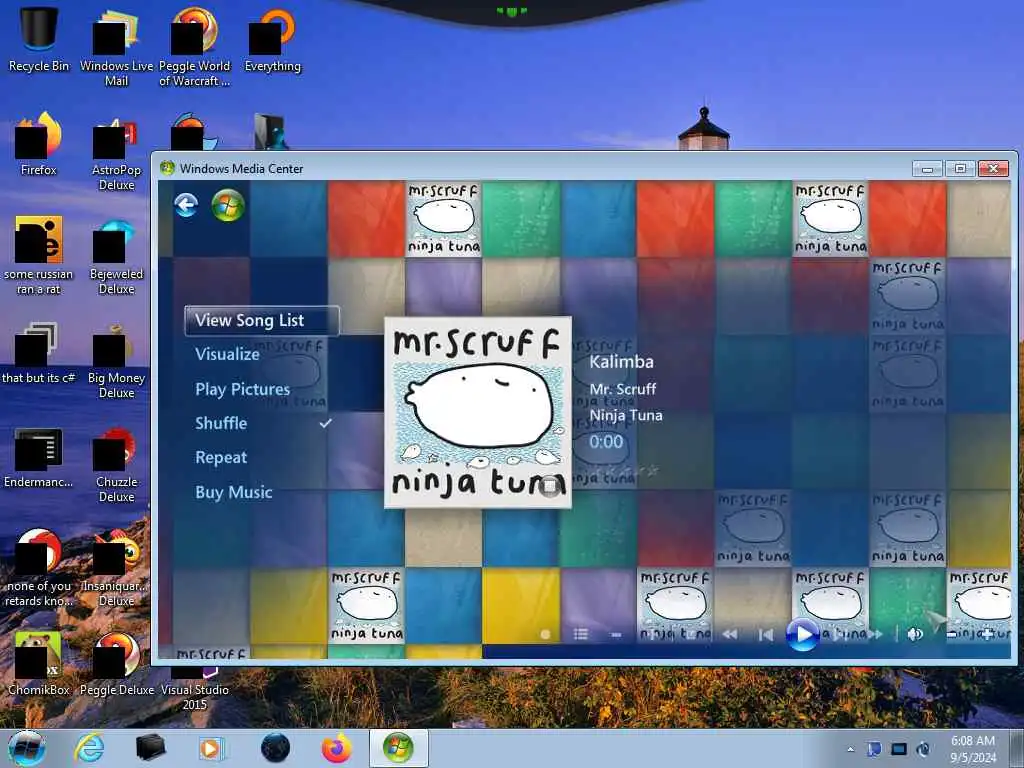Open Firefox from the taskbar
Viewport: 1024px width, 768px height.
pyautogui.click(x=337, y=748)
